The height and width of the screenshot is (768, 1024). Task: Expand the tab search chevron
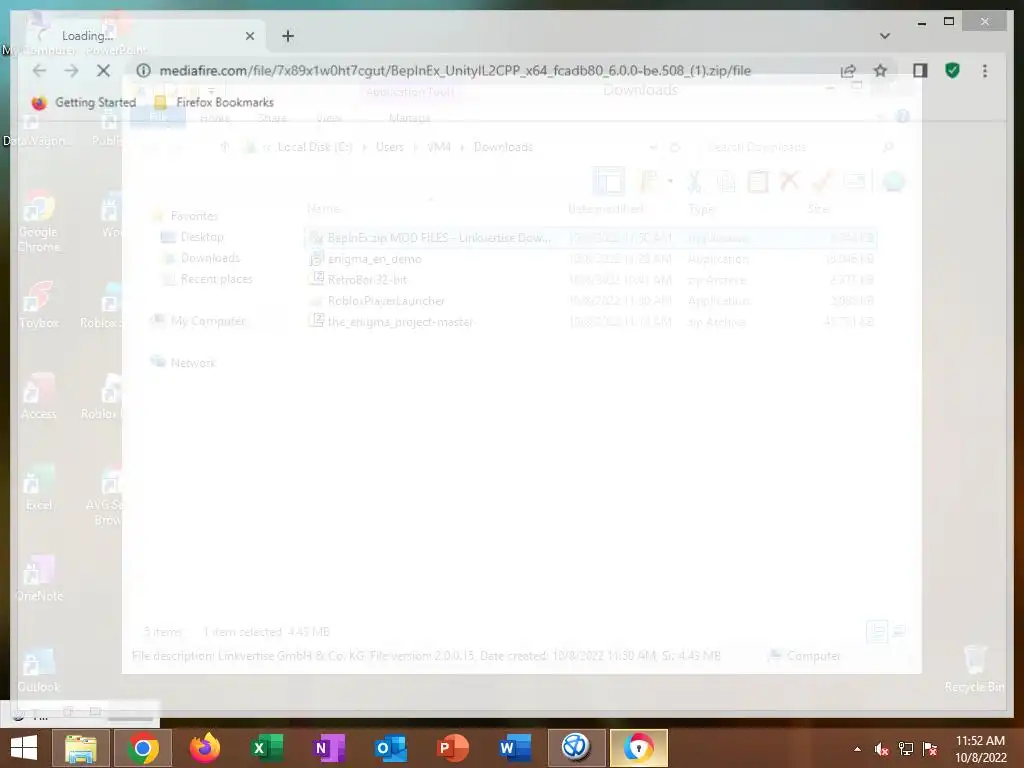[885, 36]
